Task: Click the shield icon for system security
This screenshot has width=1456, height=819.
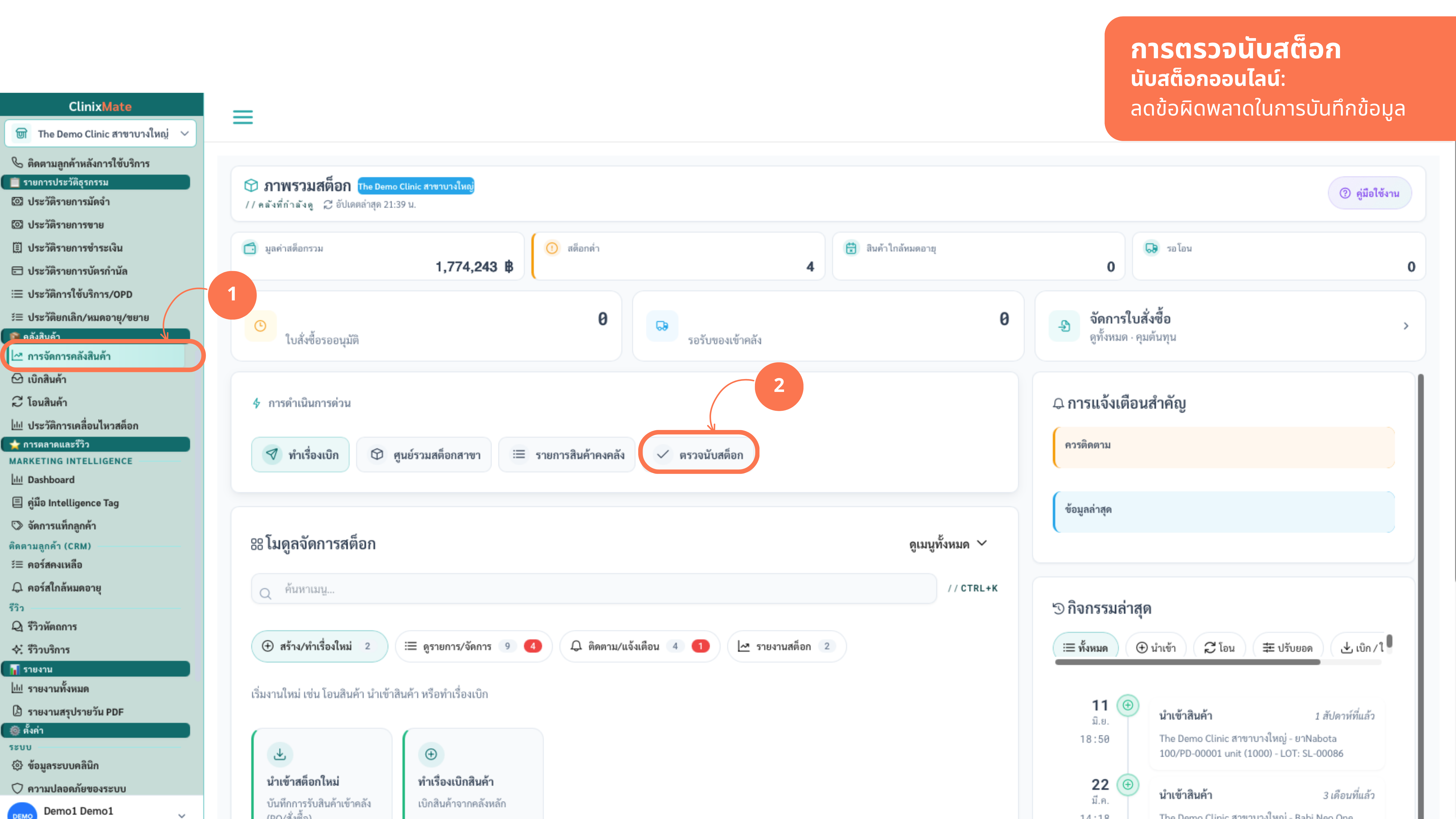Action: [x=17, y=788]
